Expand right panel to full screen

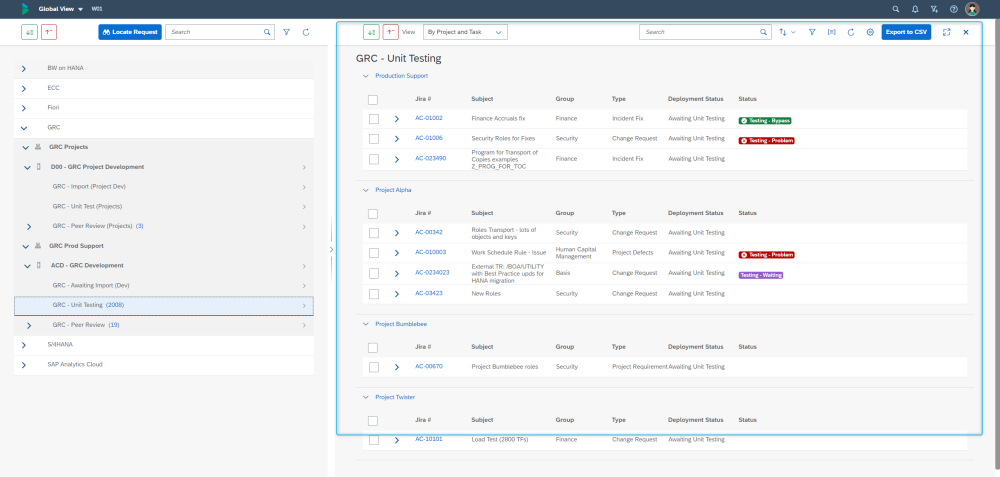[946, 32]
